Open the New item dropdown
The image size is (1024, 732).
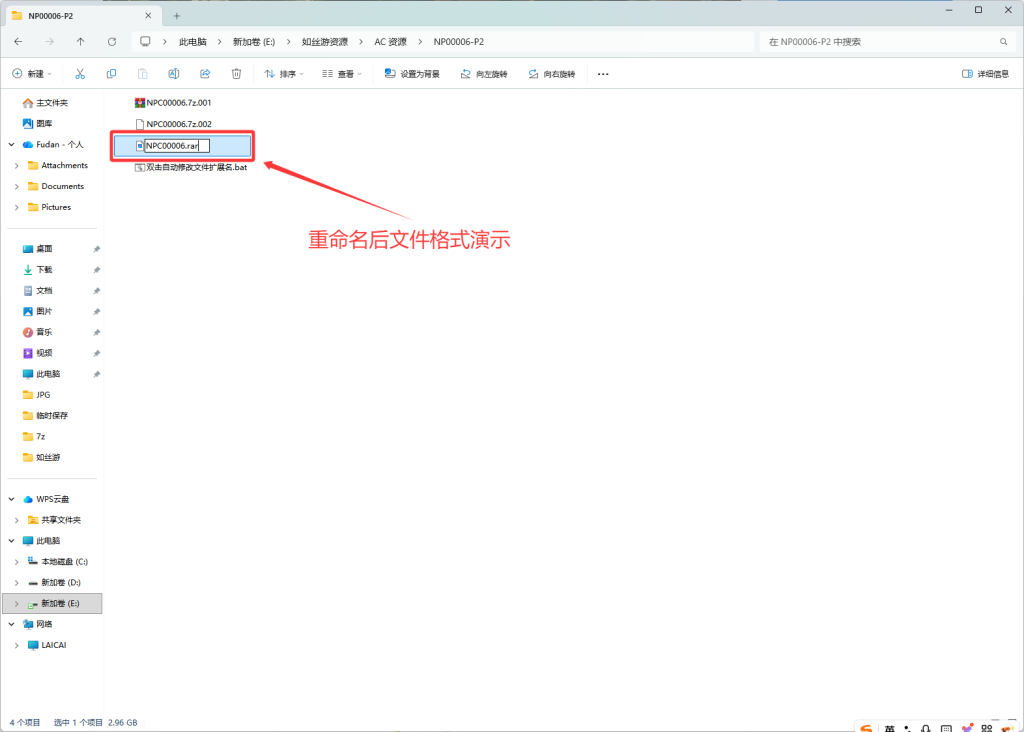(32, 74)
